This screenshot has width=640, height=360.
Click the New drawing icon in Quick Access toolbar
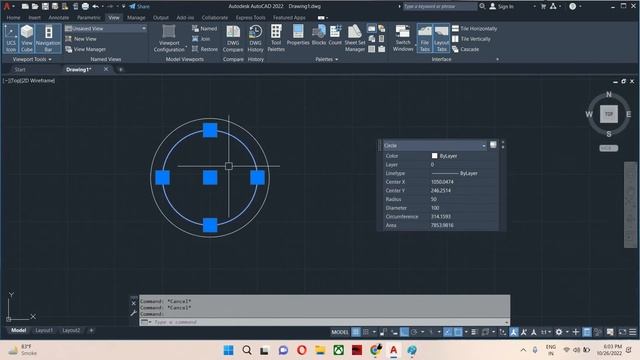25,6
